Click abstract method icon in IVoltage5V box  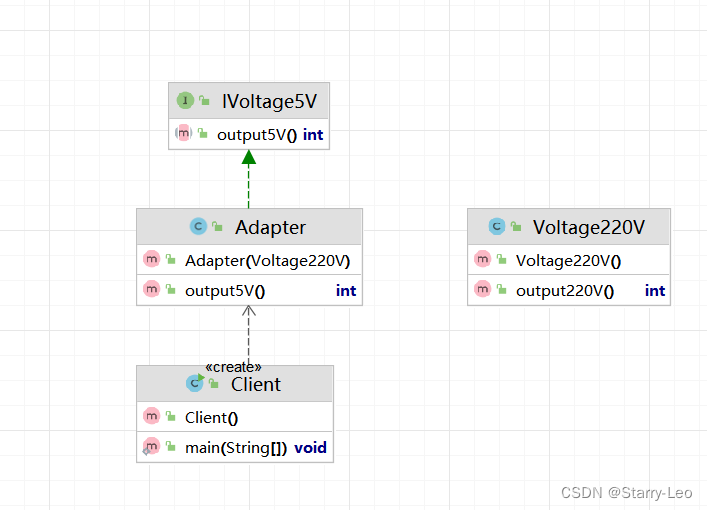pyautogui.click(x=184, y=133)
